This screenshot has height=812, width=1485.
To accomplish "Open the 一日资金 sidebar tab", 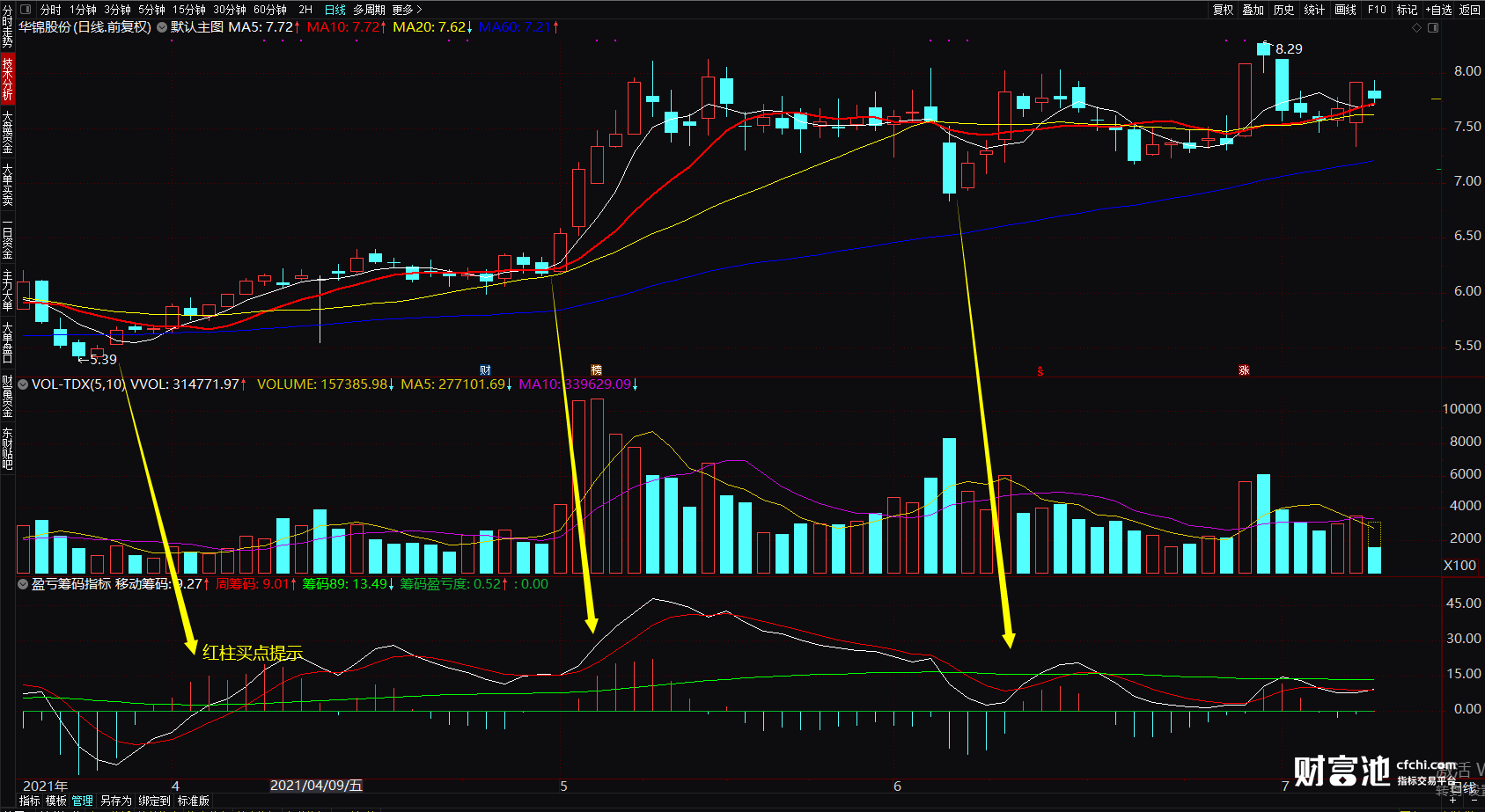I will click(7, 238).
